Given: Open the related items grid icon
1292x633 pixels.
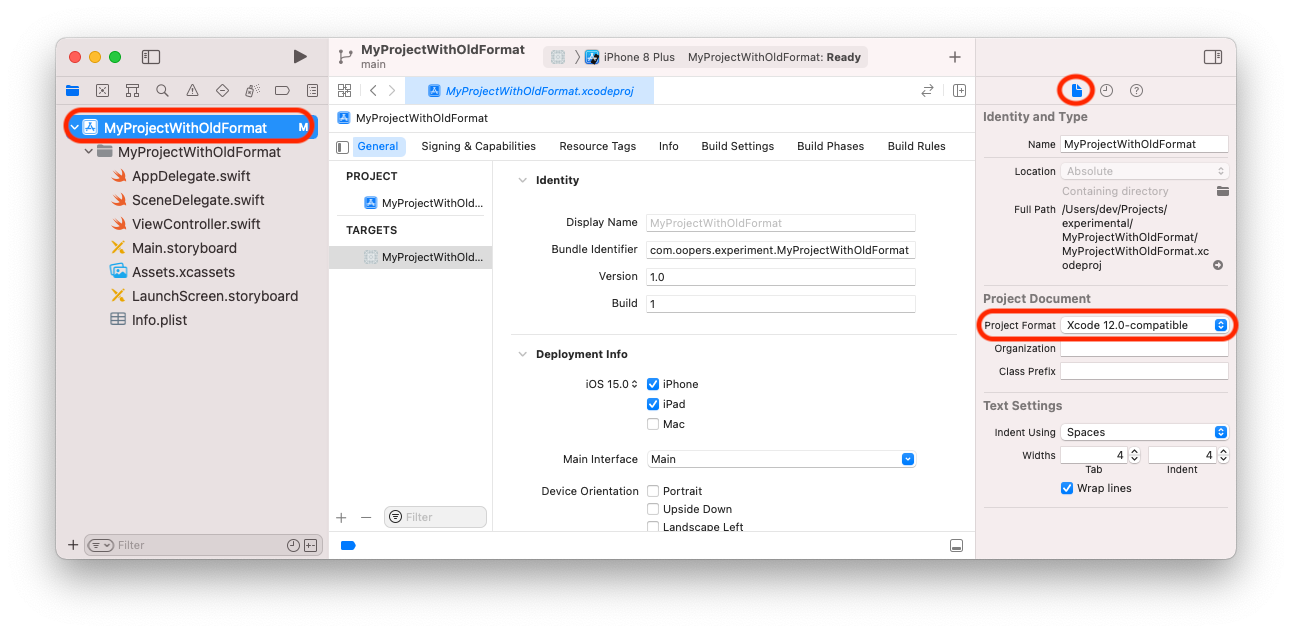Looking at the screenshot, I should pos(345,90).
